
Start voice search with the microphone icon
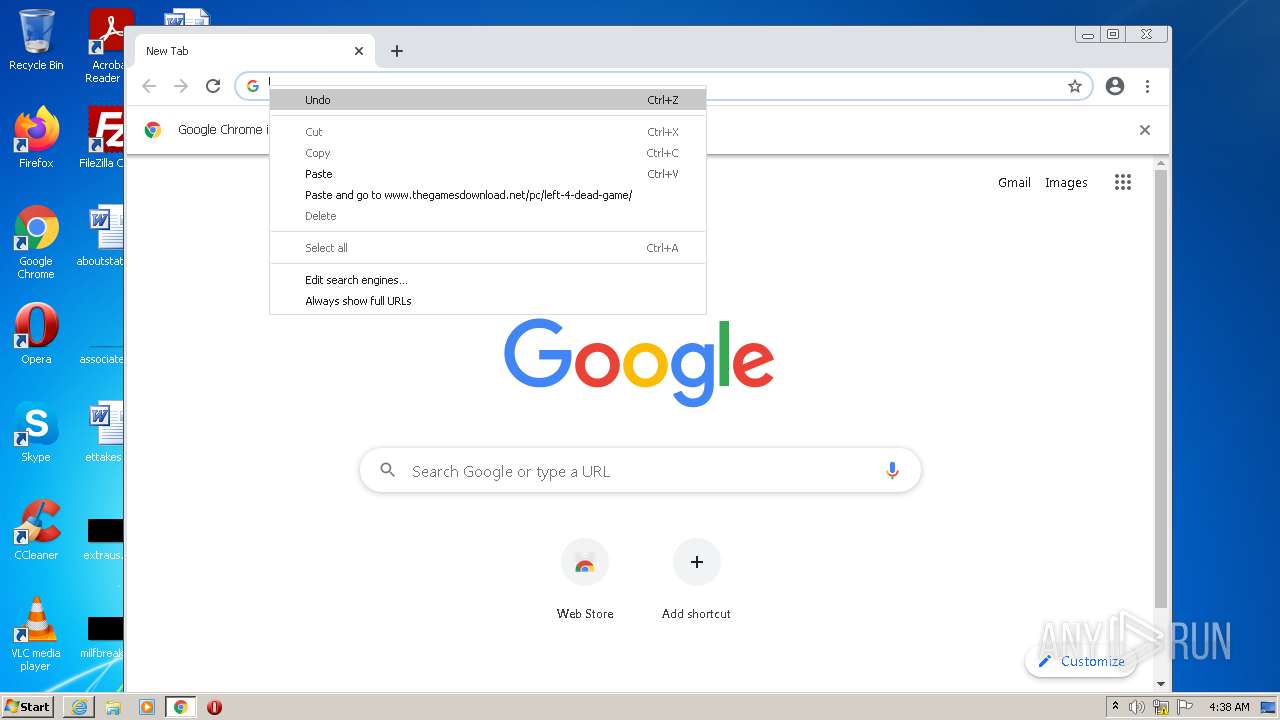click(892, 471)
